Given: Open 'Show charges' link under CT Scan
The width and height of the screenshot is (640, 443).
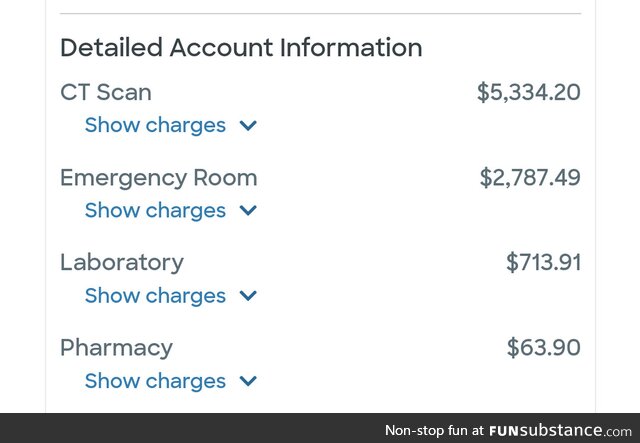Looking at the screenshot, I should pyautogui.click(x=155, y=125).
